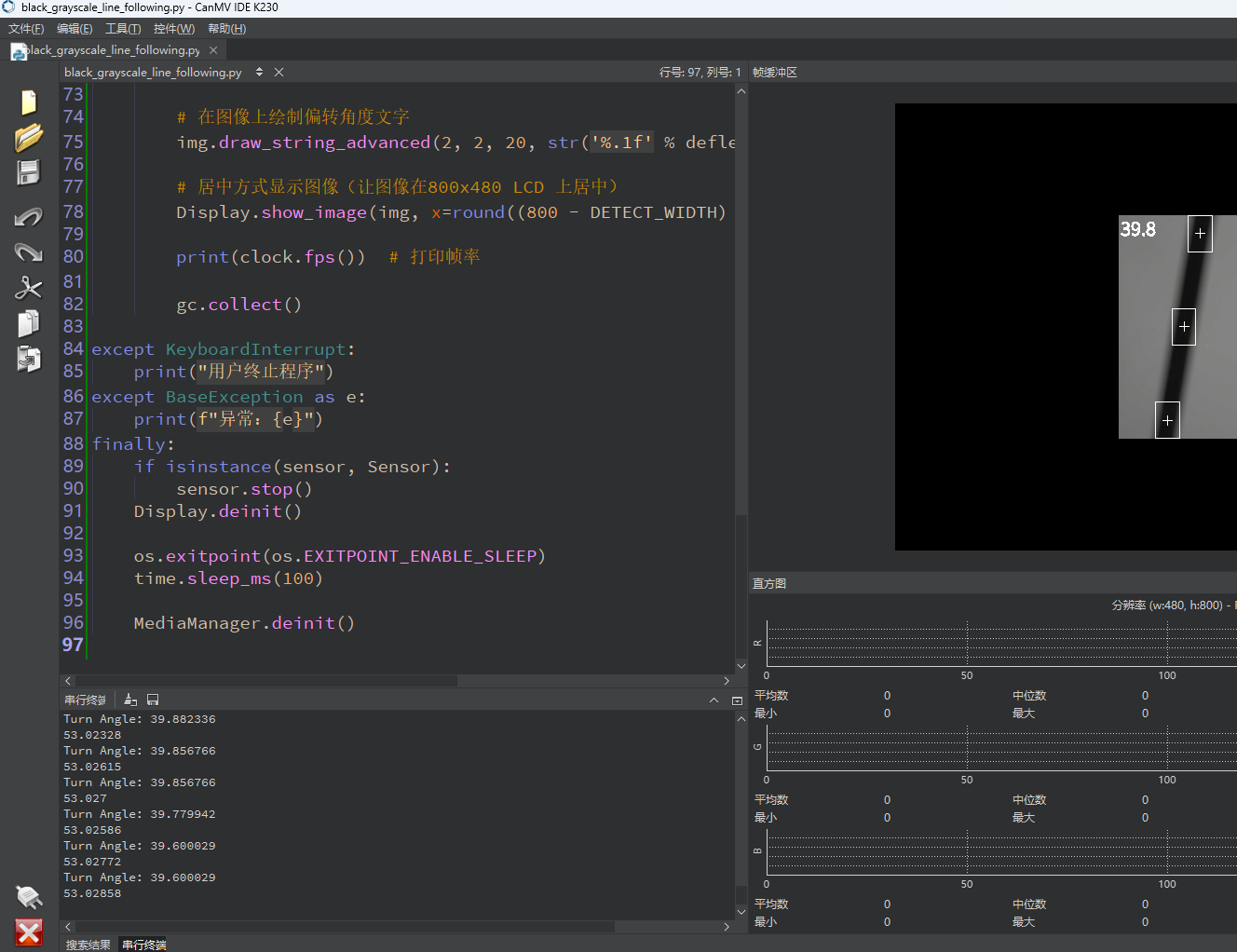The image size is (1237, 952).
Task: Open the 工具(T) menu
Action: click(x=123, y=29)
